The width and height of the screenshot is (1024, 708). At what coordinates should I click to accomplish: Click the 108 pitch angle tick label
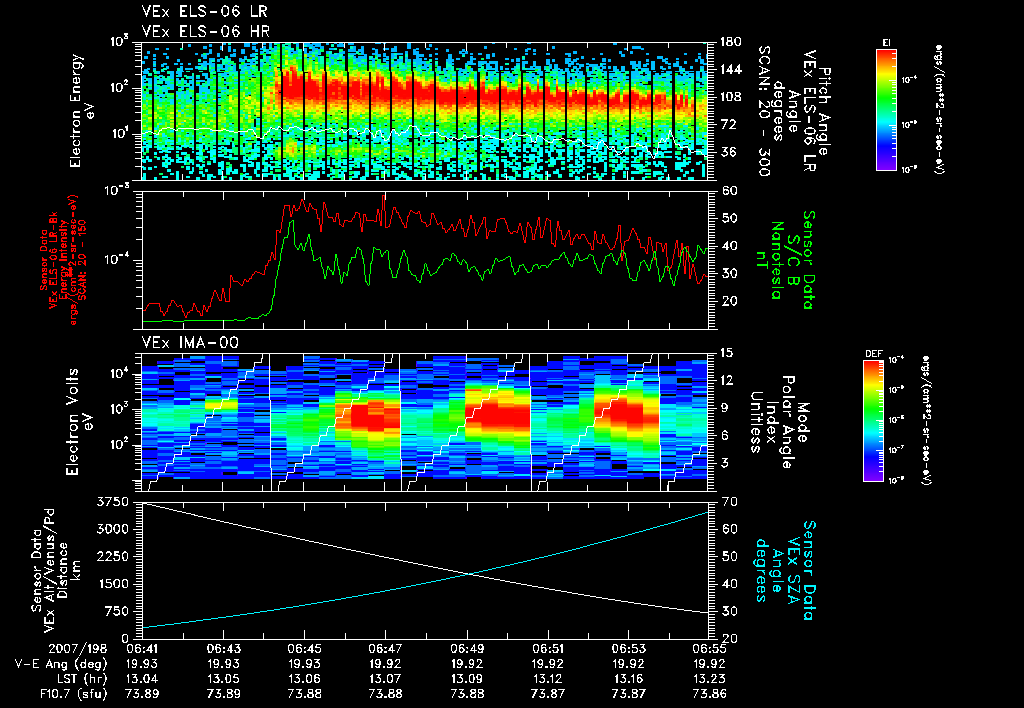pos(731,97)
